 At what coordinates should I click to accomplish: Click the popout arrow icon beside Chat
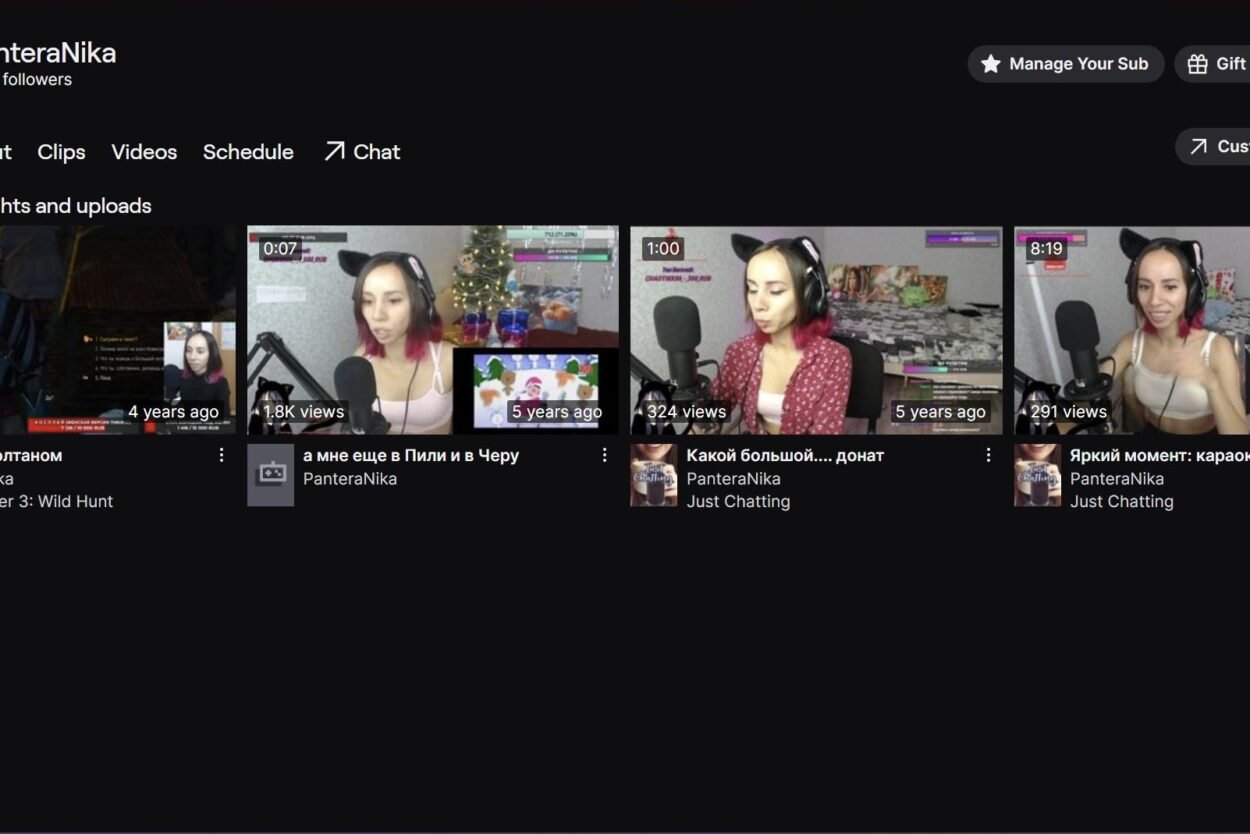coord(334,151)
